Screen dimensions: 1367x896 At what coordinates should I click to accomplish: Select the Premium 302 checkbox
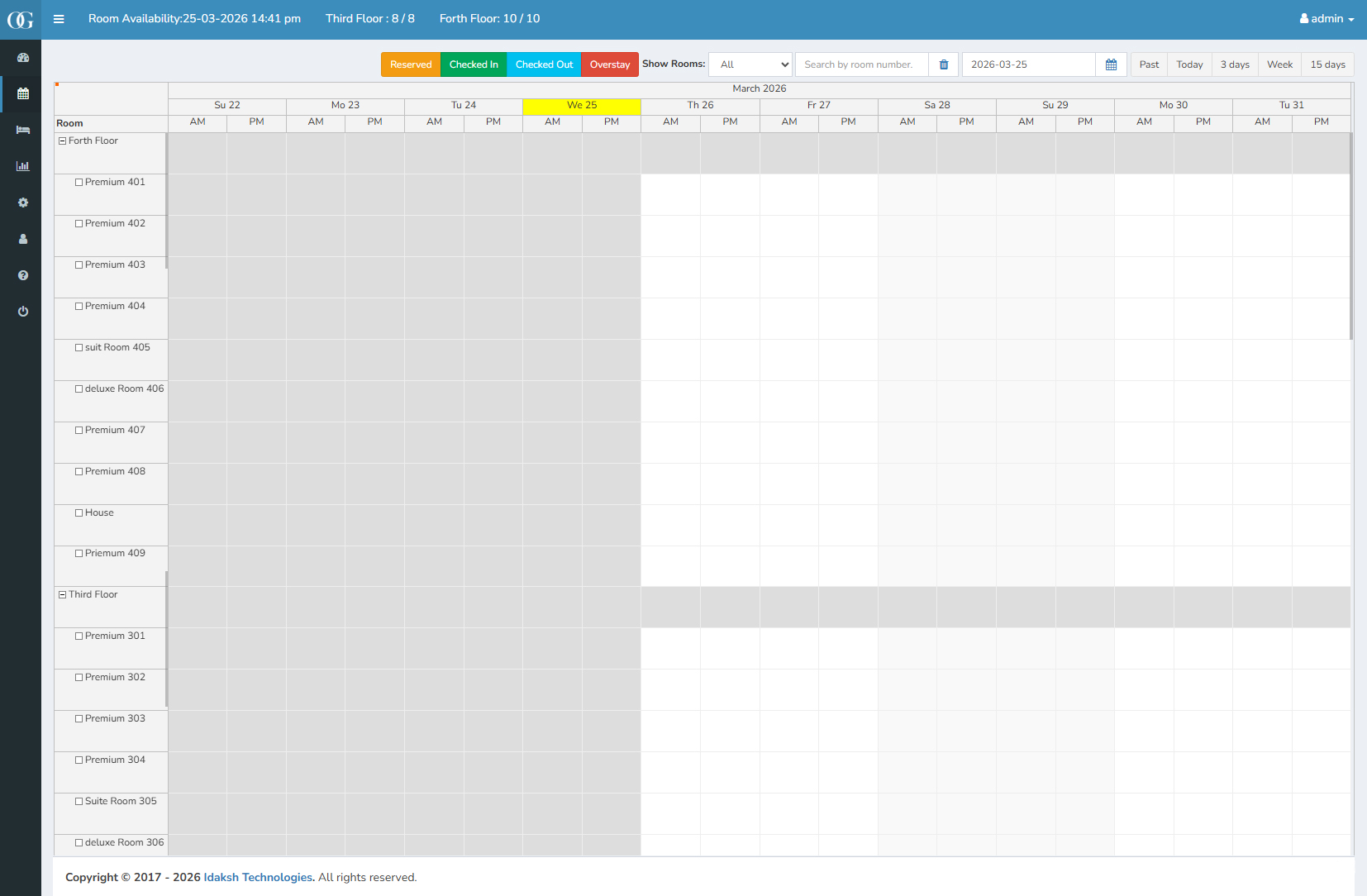tap(79, 678)
